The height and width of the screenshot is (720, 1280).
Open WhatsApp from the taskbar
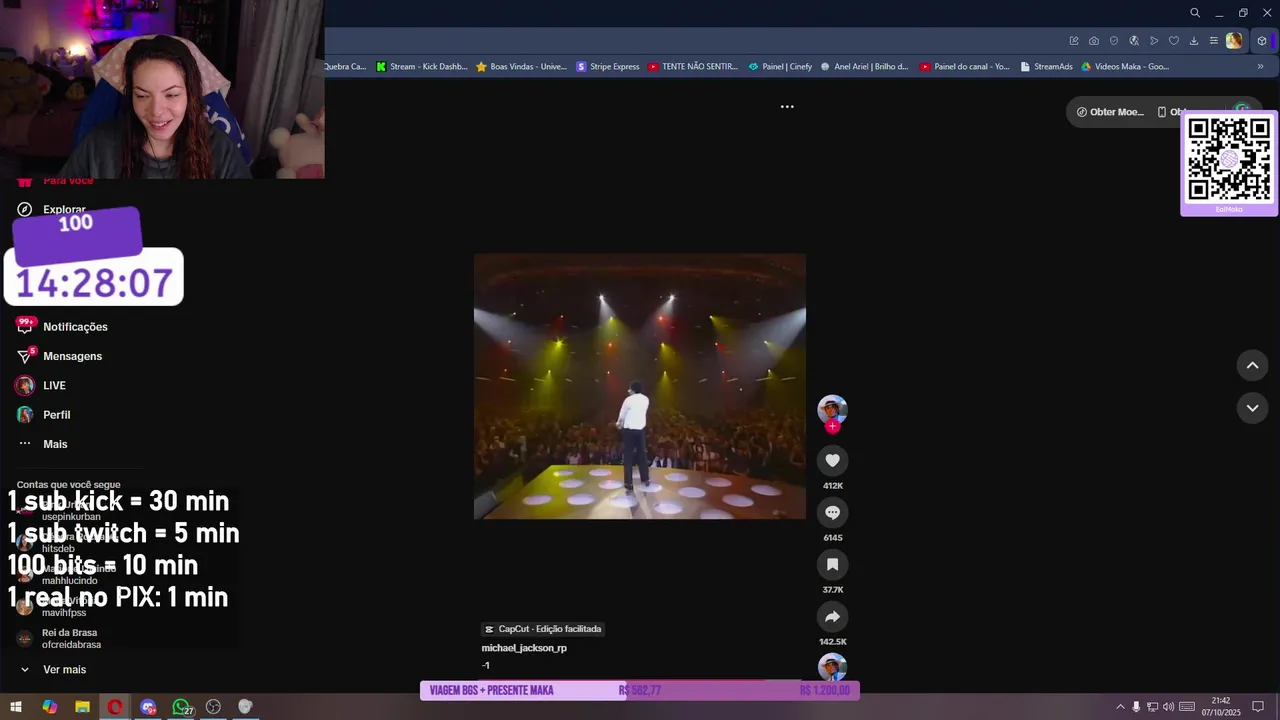point(181,707)
